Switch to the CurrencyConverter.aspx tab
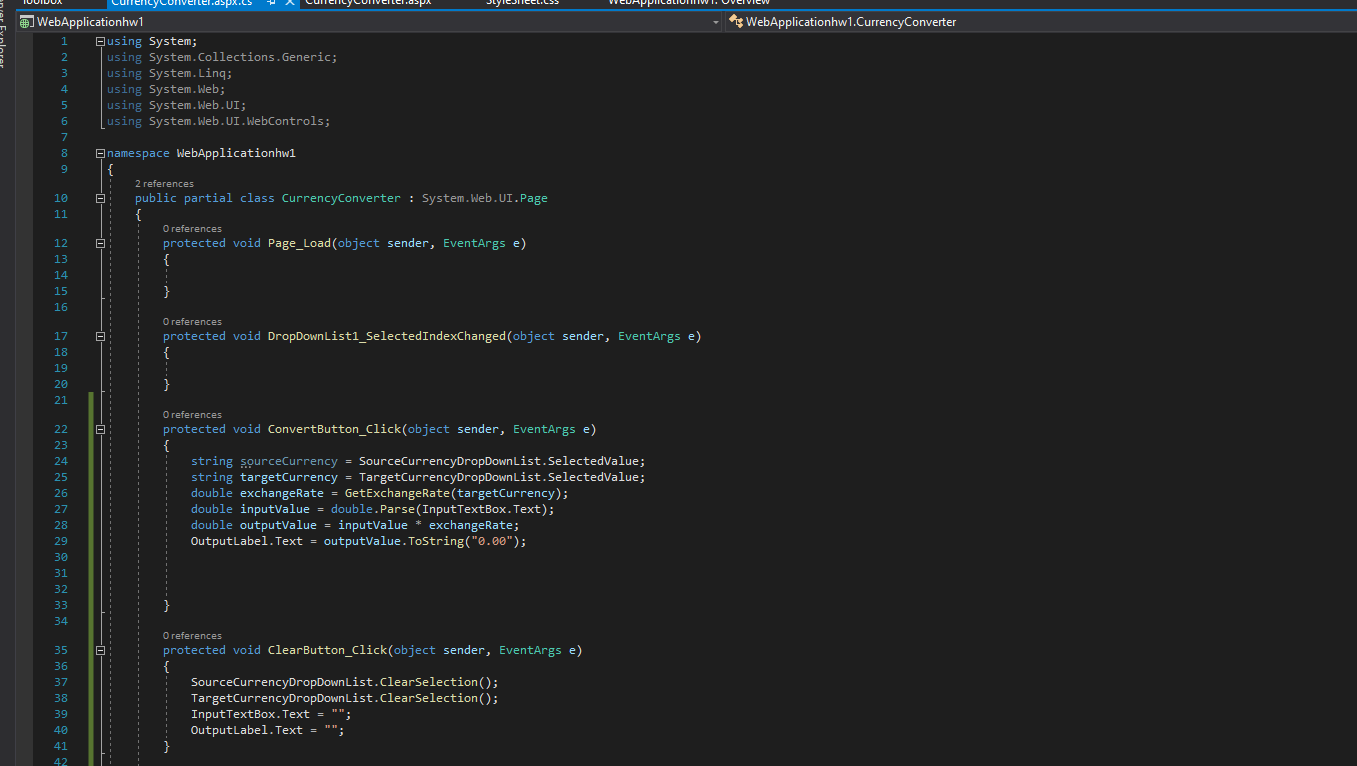 tap(368, 3)
